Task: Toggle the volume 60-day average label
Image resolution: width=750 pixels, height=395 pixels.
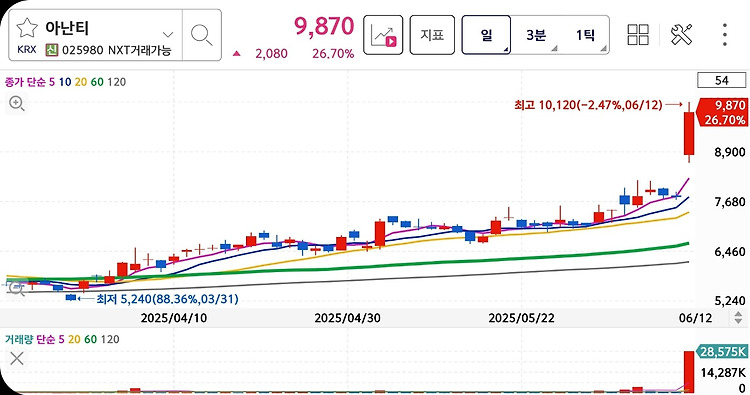Action: 90,339
